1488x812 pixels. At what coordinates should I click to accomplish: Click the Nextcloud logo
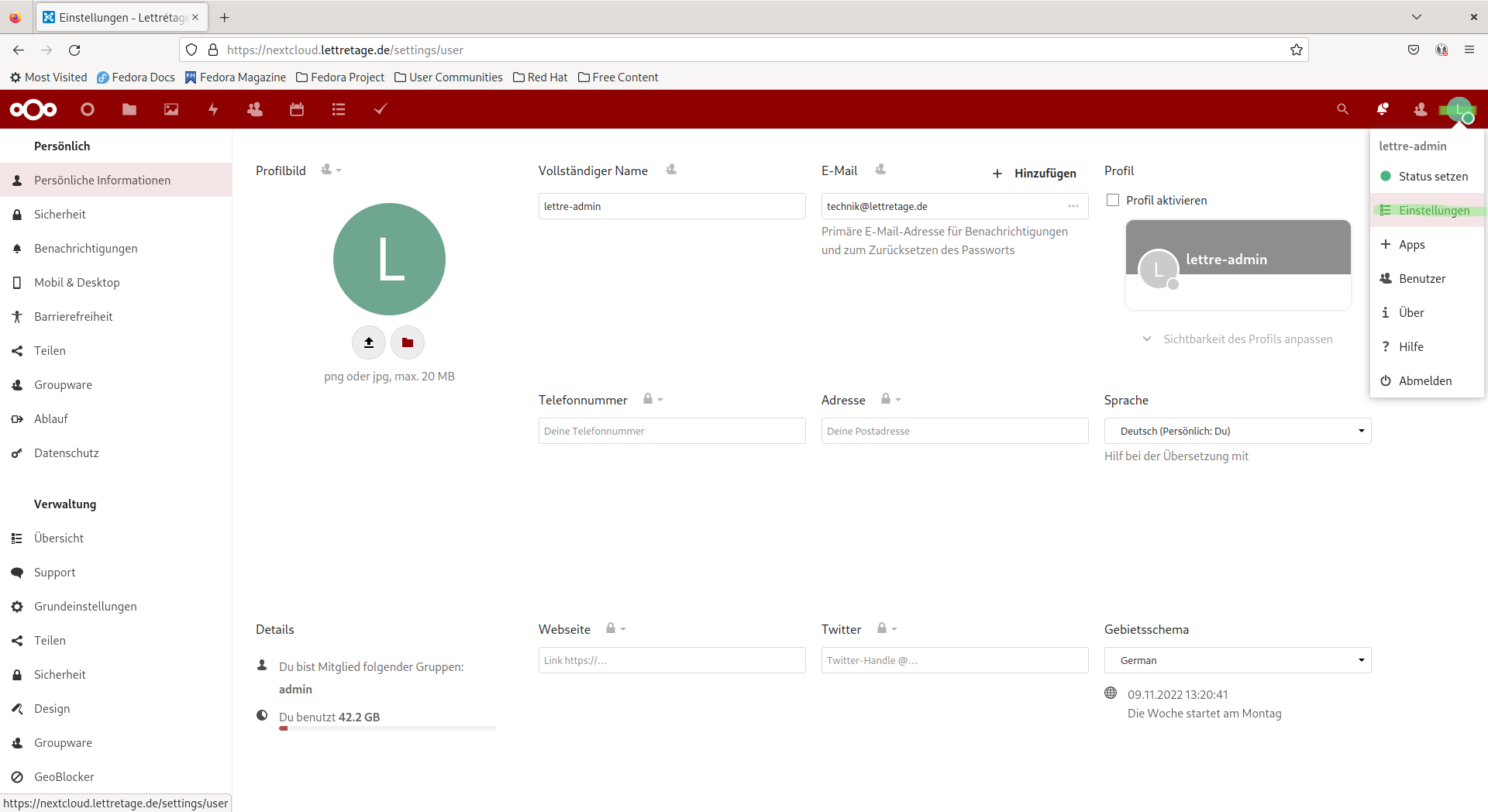(33, 109)
